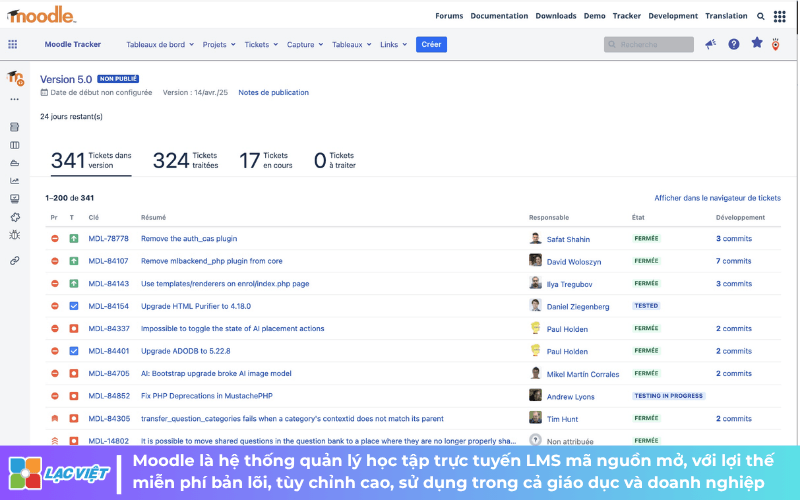
Task: Open the Translation menu item
Action: (x=726, y=16)
